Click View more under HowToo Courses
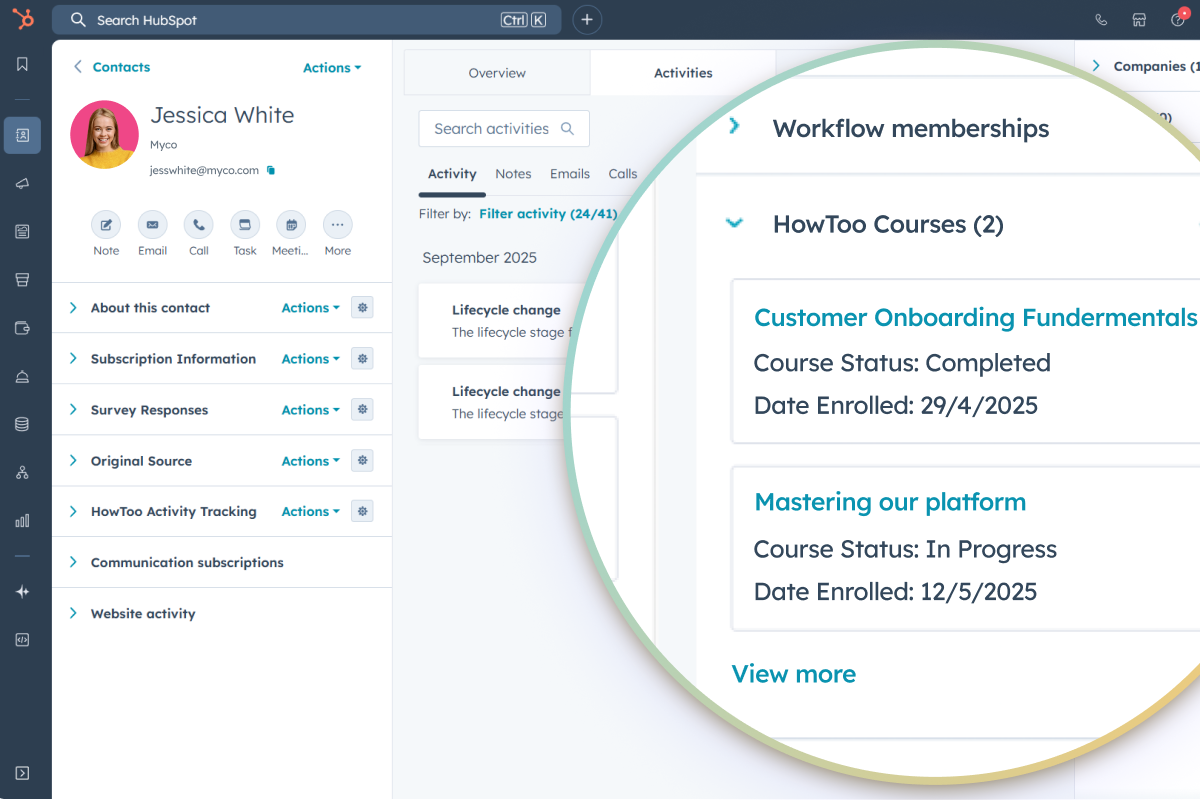 (794, 674)
